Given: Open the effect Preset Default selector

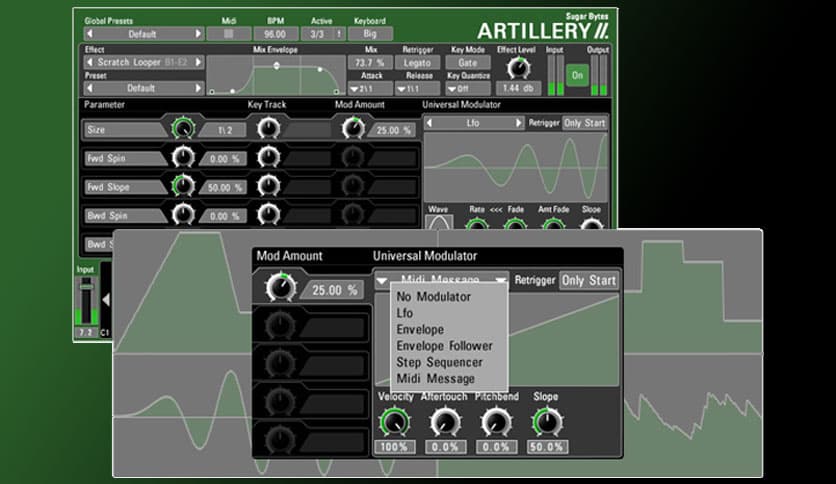Looking at the screenshot, I should [x=144, y=88].
